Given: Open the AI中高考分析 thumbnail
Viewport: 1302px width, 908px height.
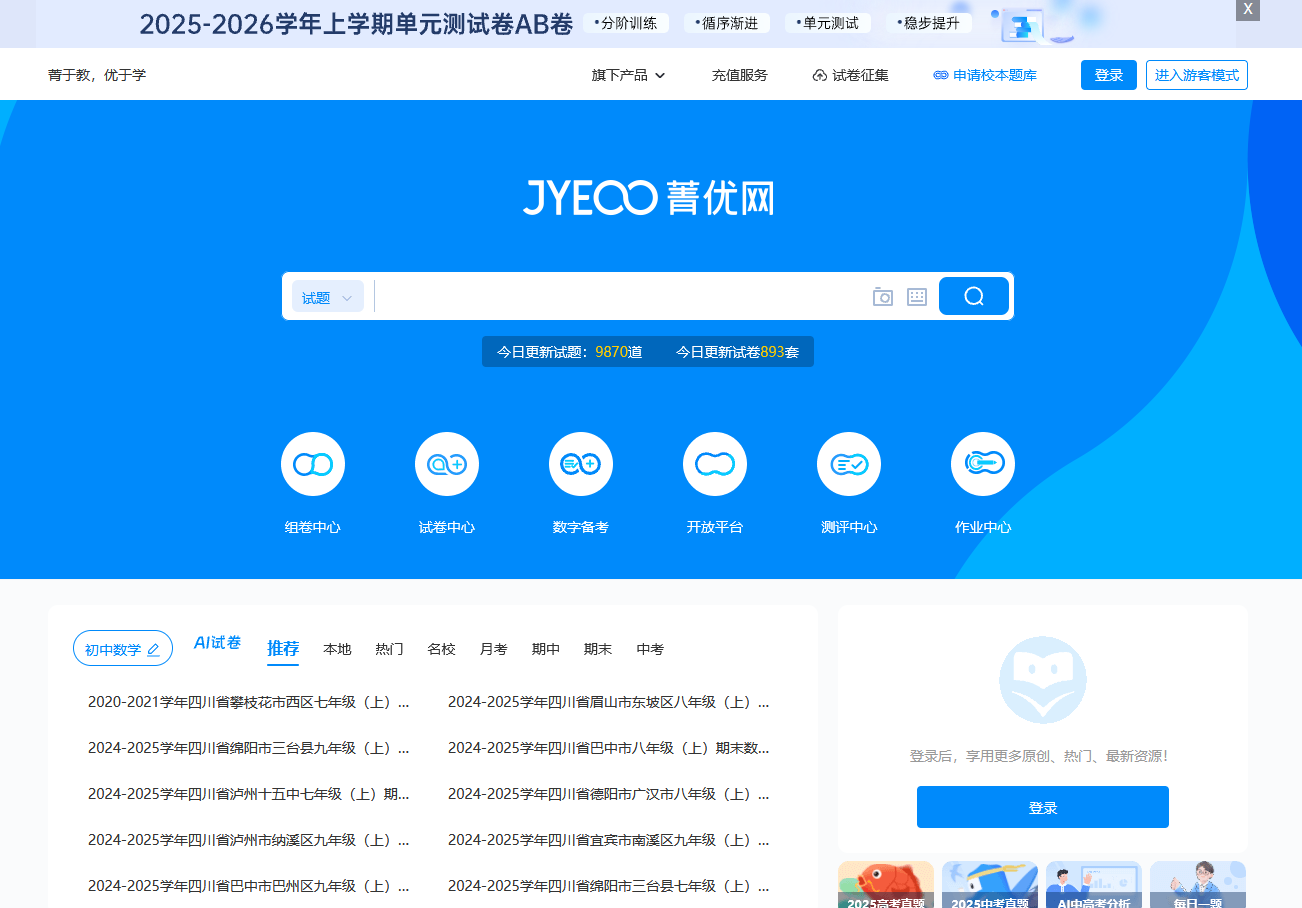Looking at the screenshot, I should tap(1094, 885).
